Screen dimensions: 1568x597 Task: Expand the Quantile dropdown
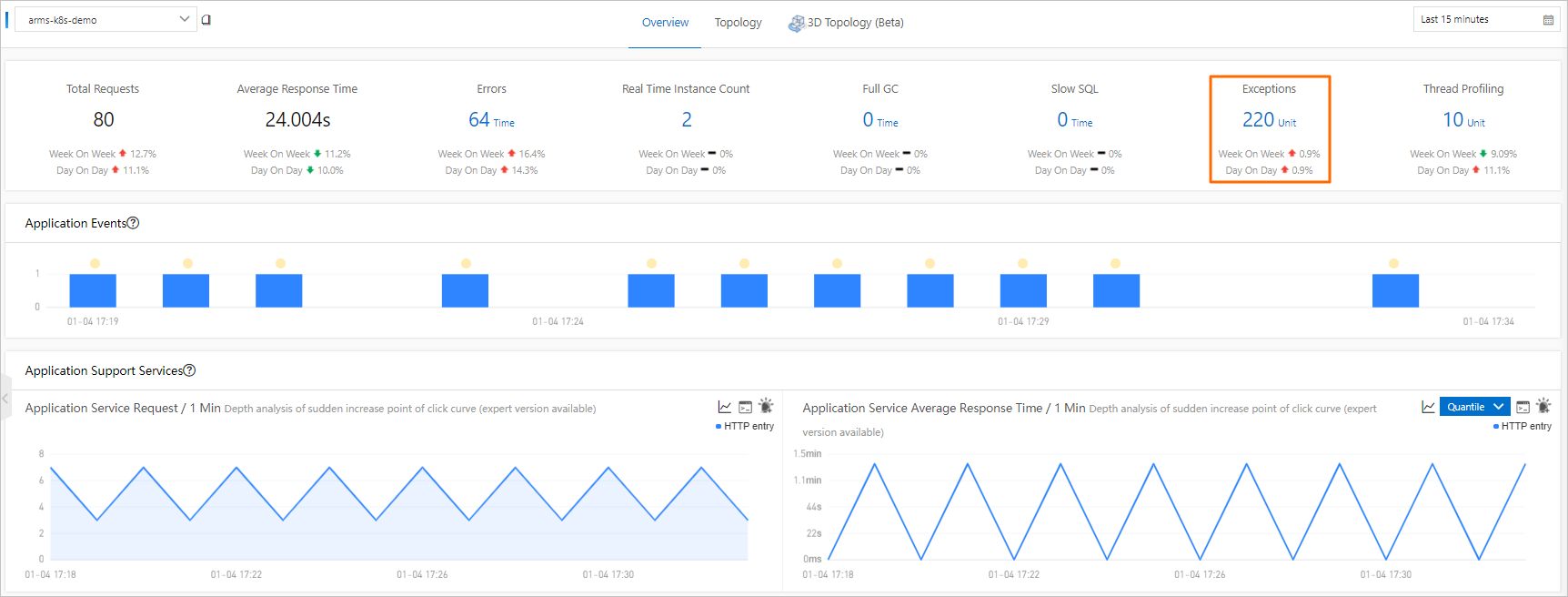coord(1474,407)
